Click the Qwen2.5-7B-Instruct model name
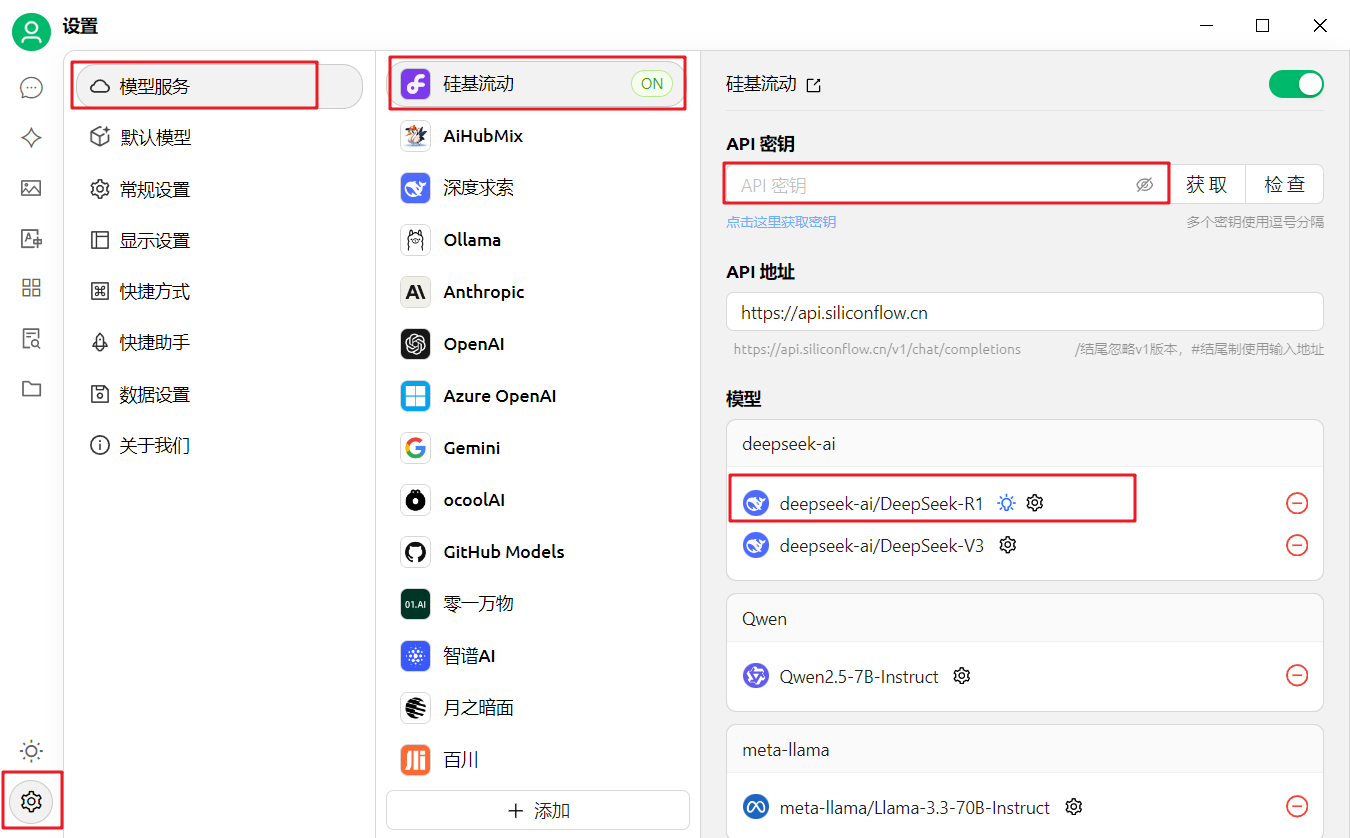Image resolution: width=1350 pixels, height=838 pixels. [x=859, y=676]
